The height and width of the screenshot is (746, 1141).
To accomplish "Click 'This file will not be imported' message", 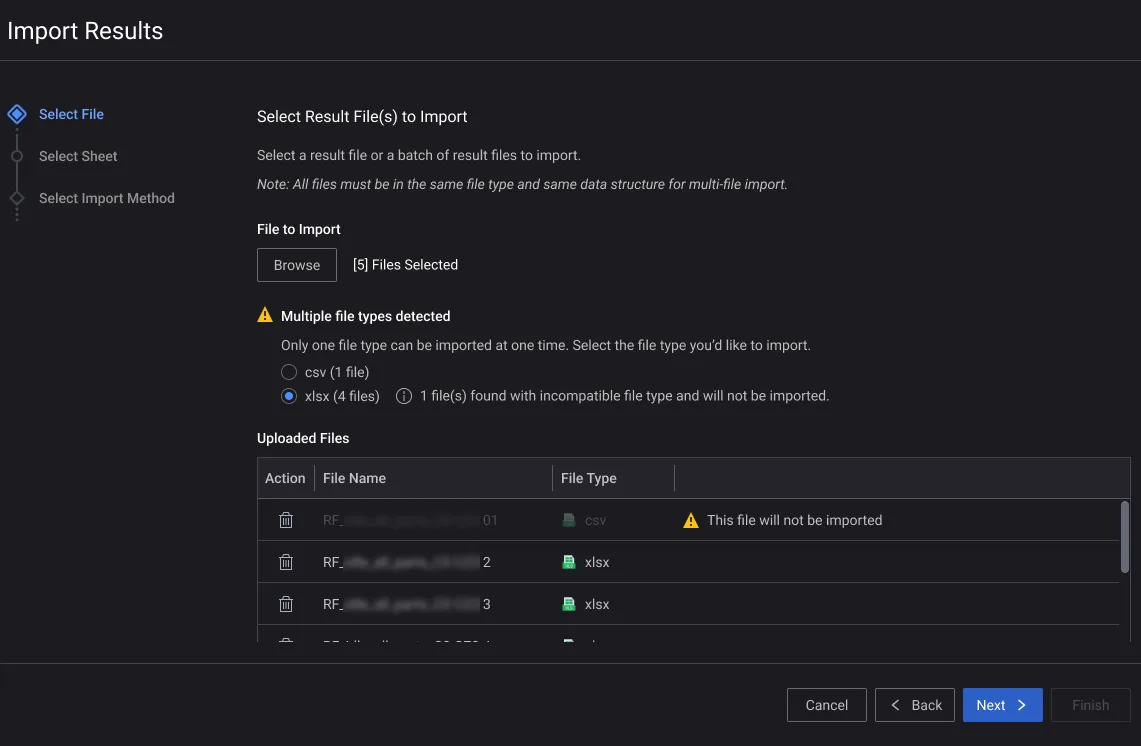I will point(795,520).
